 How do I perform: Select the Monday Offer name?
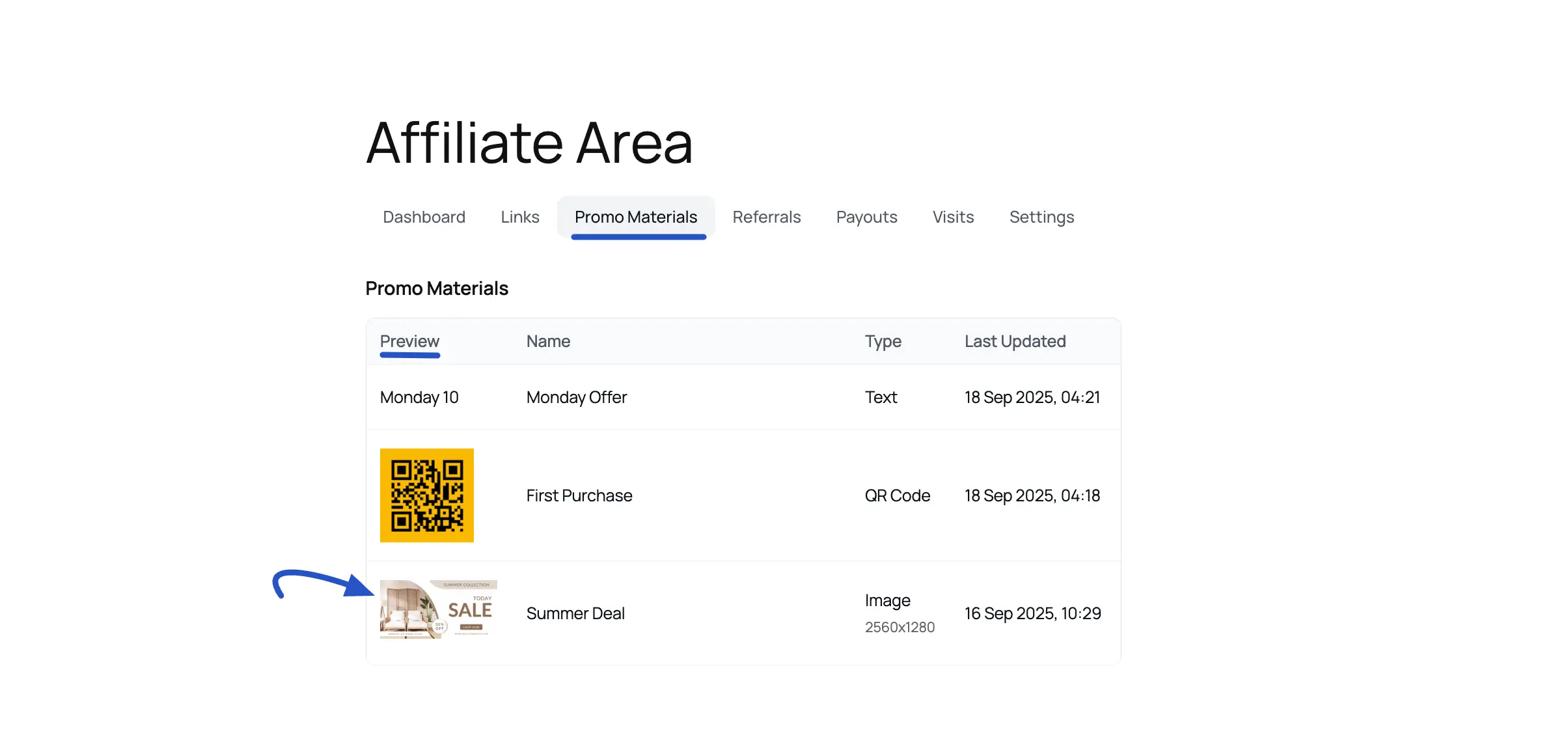(x=576, y=397)
